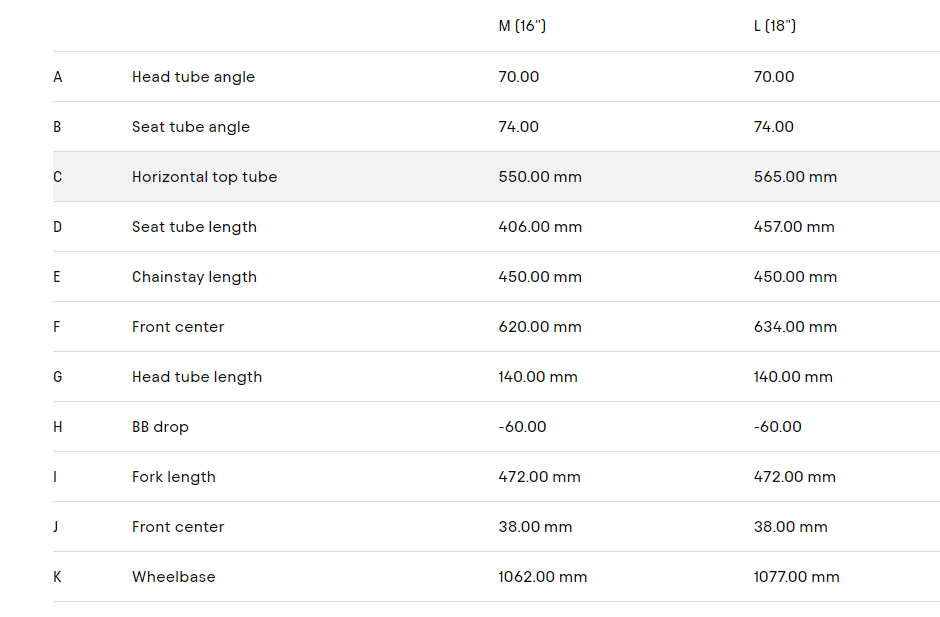Select the 620.00 mm front center value
The width and height of the screenshot is (940, 617).
click(x=540, y=327)
